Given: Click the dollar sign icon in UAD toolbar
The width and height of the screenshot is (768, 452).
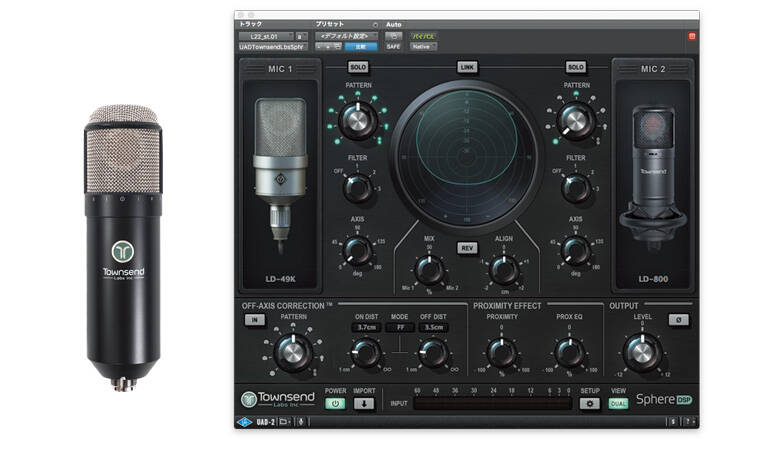Looking at the screenshot, I should (x=673, y=422).
